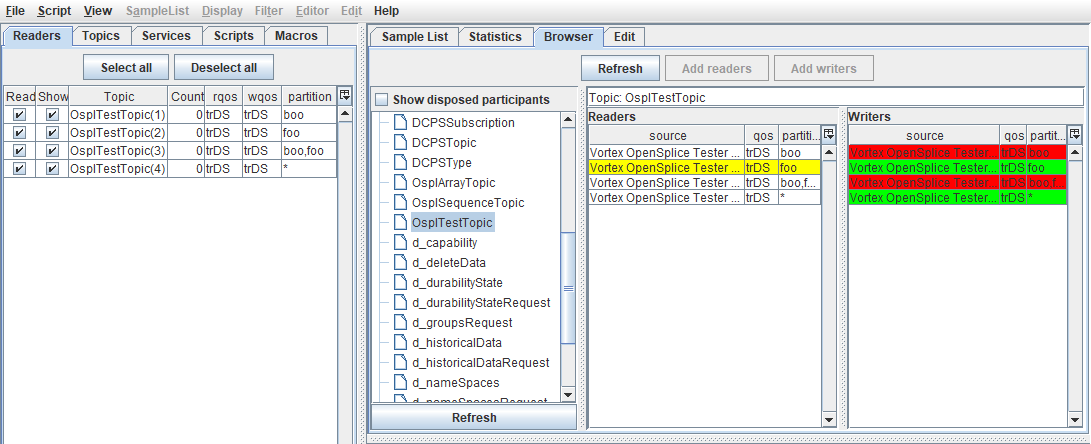Toggle Show disposed participants checkbox

point(381,100)
